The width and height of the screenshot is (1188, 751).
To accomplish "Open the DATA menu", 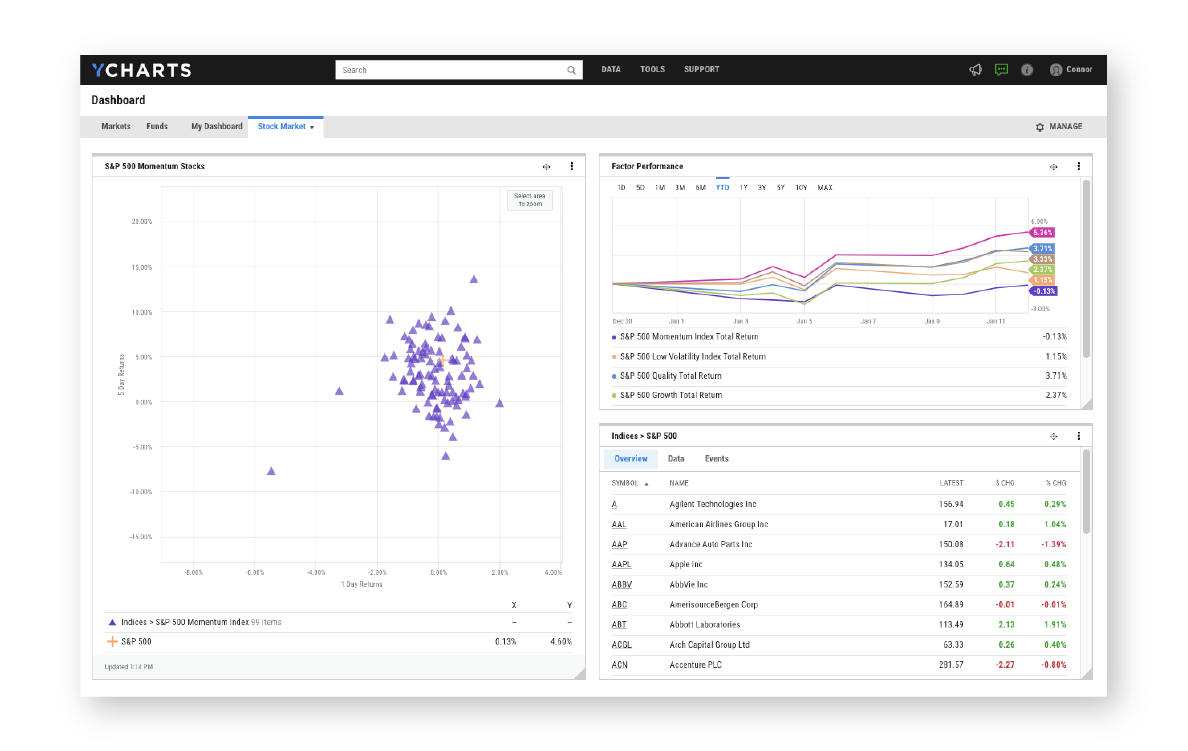I will [611, 69].
